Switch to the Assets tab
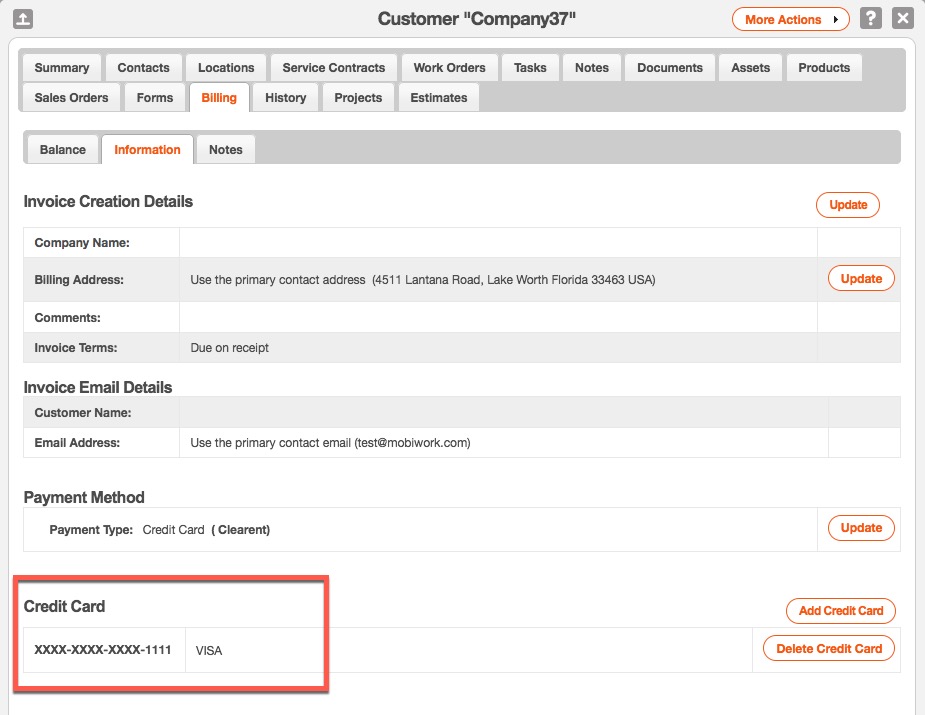925x715 pixels. click(750, 68)
